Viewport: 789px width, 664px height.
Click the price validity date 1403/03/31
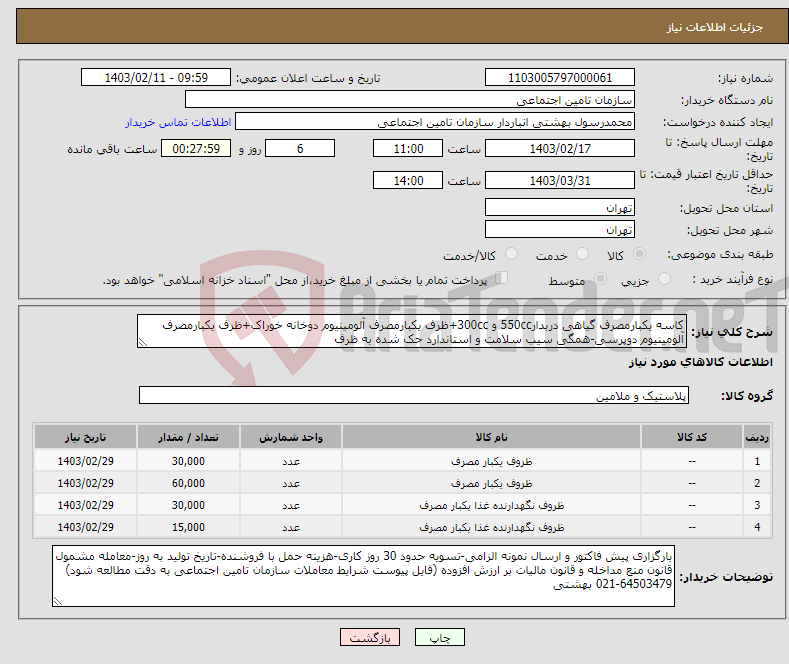pos(560,180)
